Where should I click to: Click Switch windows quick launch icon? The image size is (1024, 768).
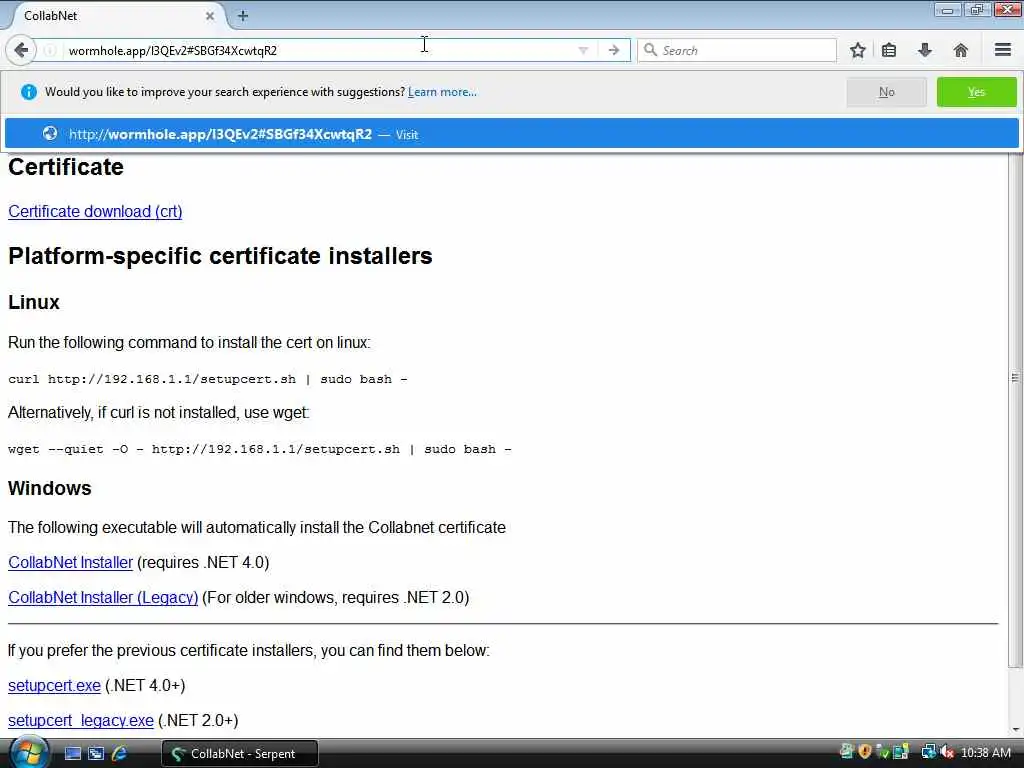[96, 754]
